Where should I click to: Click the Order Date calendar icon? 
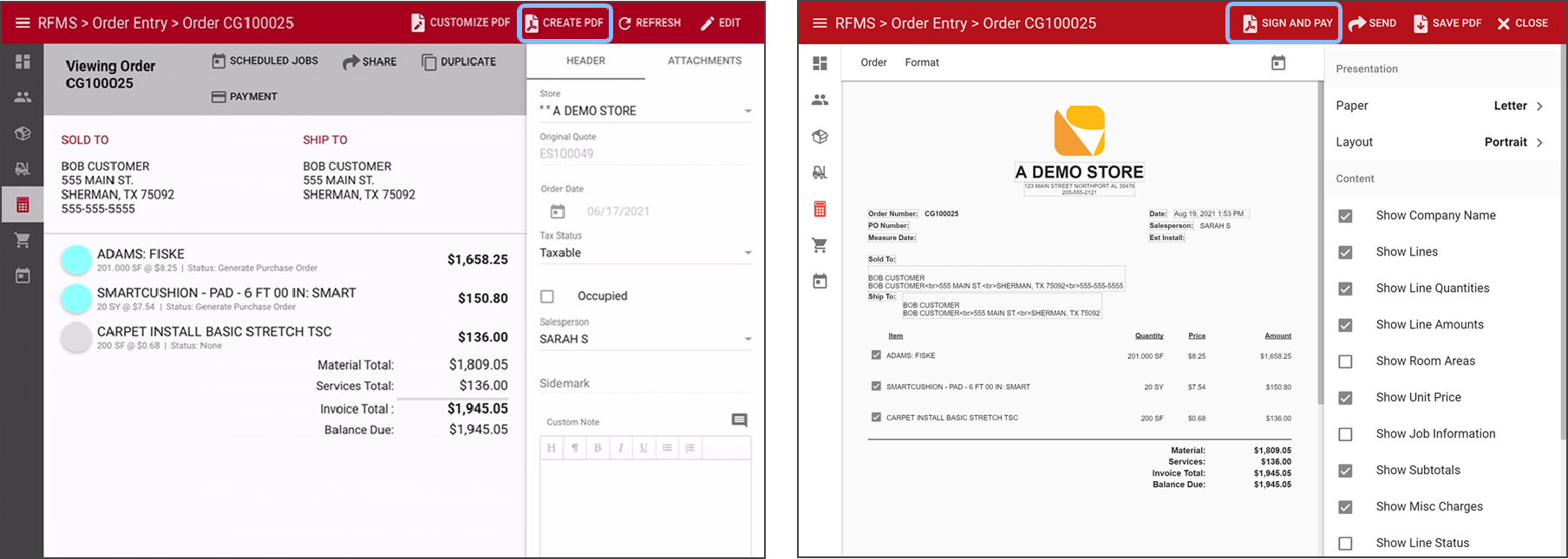pos(558,211)
